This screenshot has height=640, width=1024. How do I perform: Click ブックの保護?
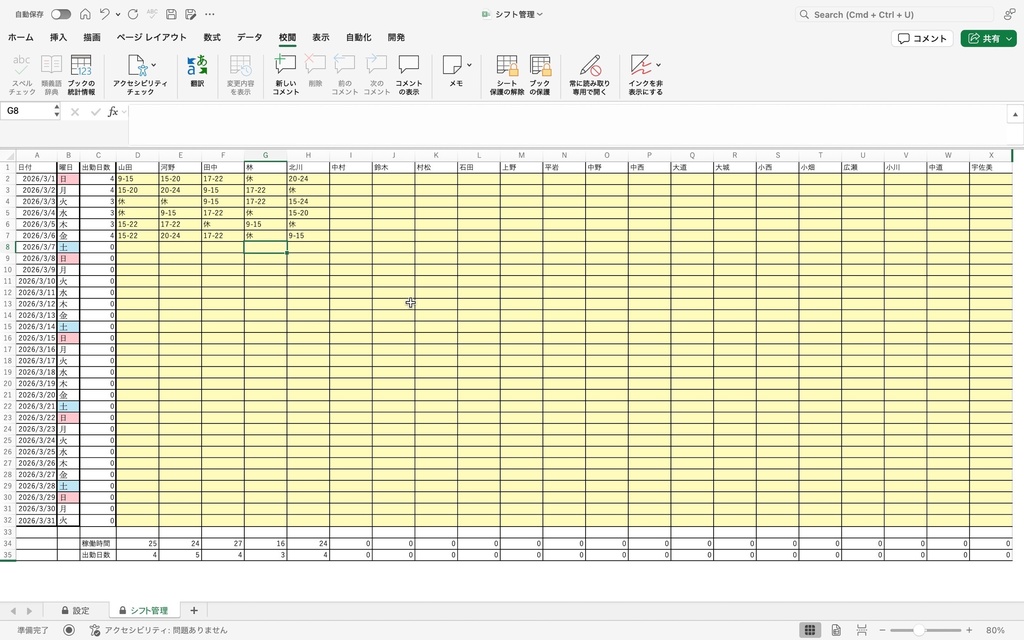tap(540, 74)
